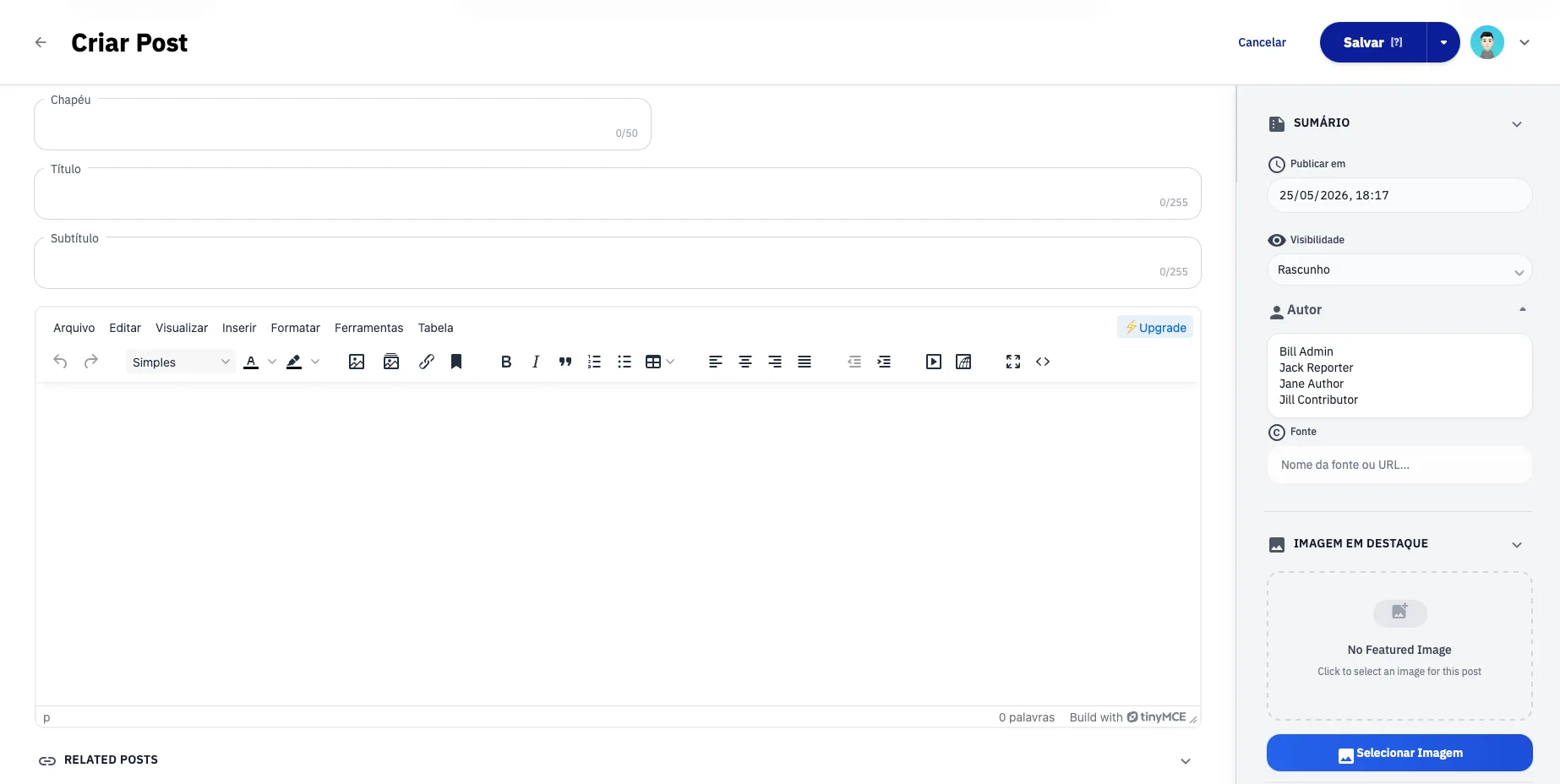1560x784 pixels.
Task: Expand the user account chevron
Action: pyautogui.click(x=1525, y=42)
